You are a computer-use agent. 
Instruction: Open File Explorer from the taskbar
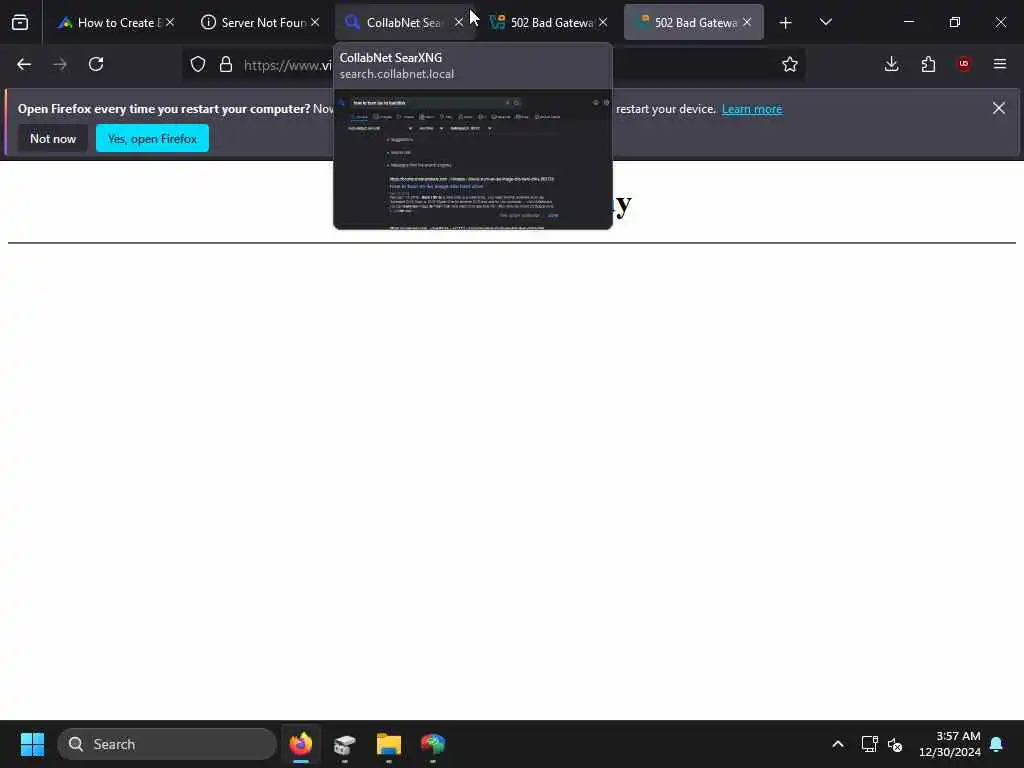pos(389,744)
